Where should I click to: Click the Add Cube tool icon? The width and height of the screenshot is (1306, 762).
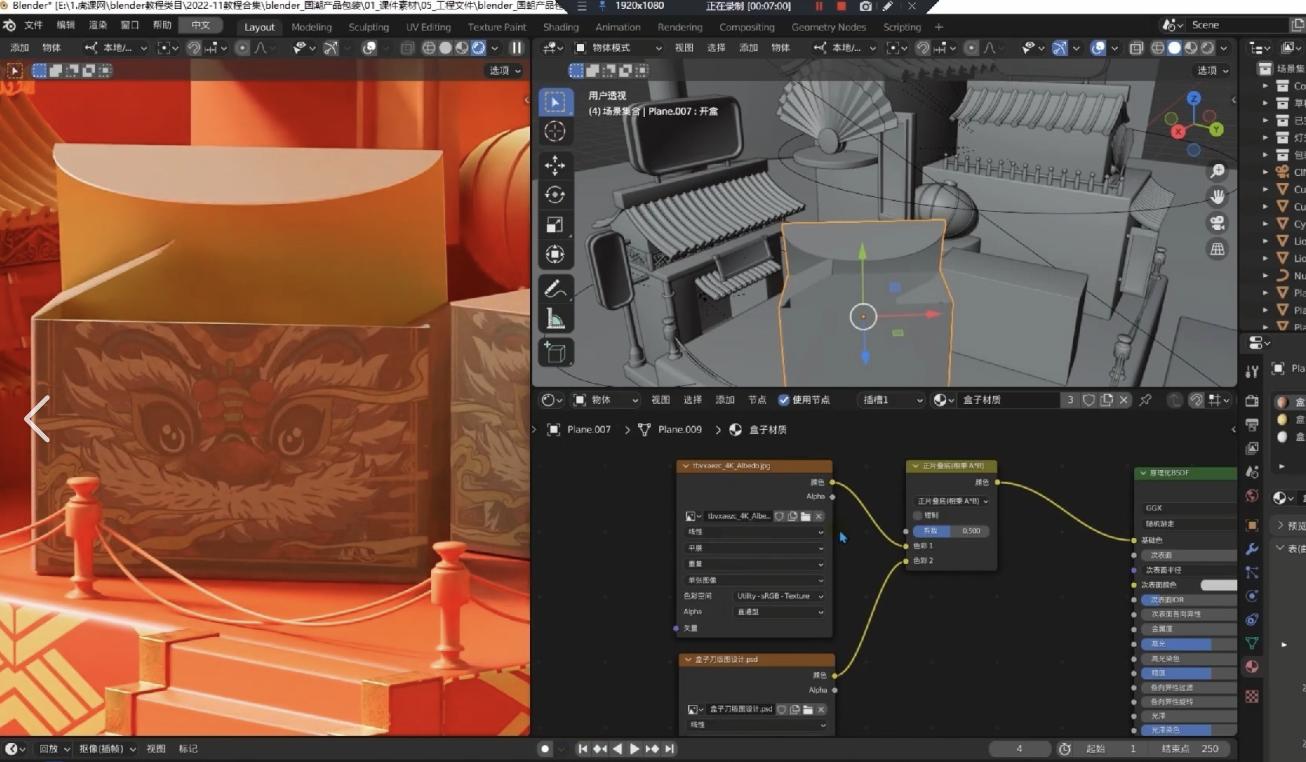pos(555,352)
